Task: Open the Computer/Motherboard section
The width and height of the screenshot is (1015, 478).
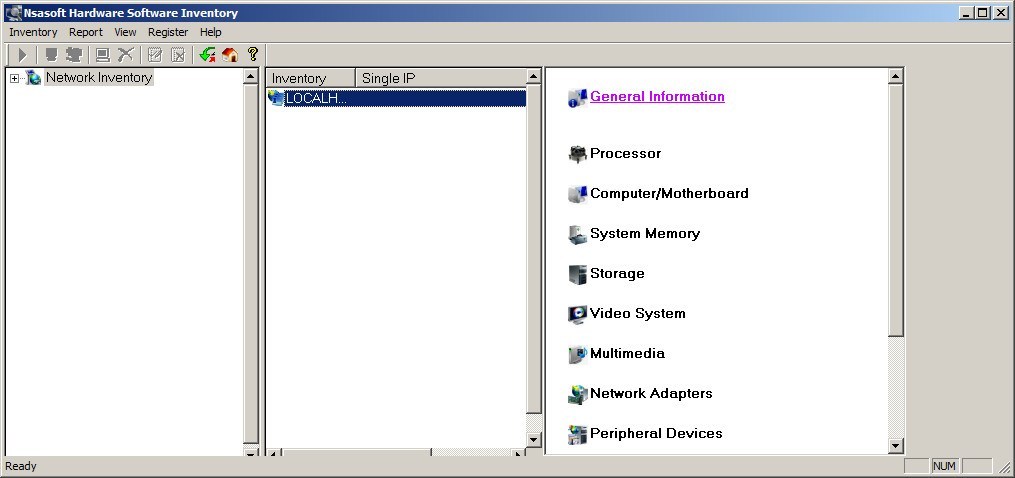Action: click(669, 194)
